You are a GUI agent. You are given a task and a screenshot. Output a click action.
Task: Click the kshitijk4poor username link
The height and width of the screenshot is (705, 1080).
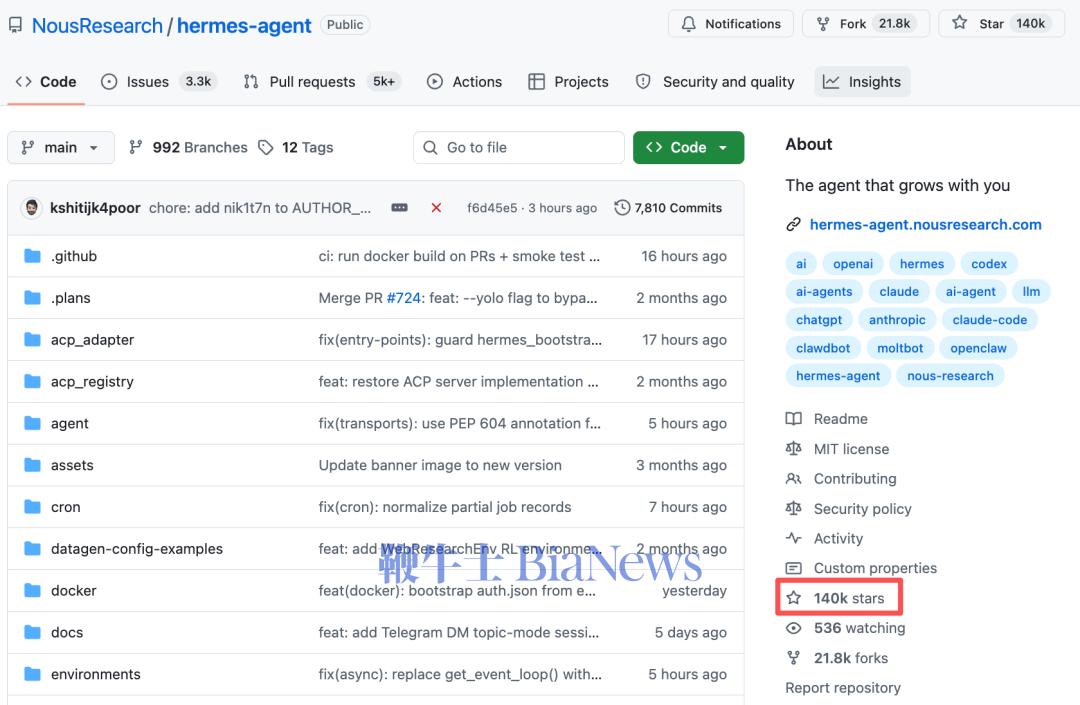point(95,208)
